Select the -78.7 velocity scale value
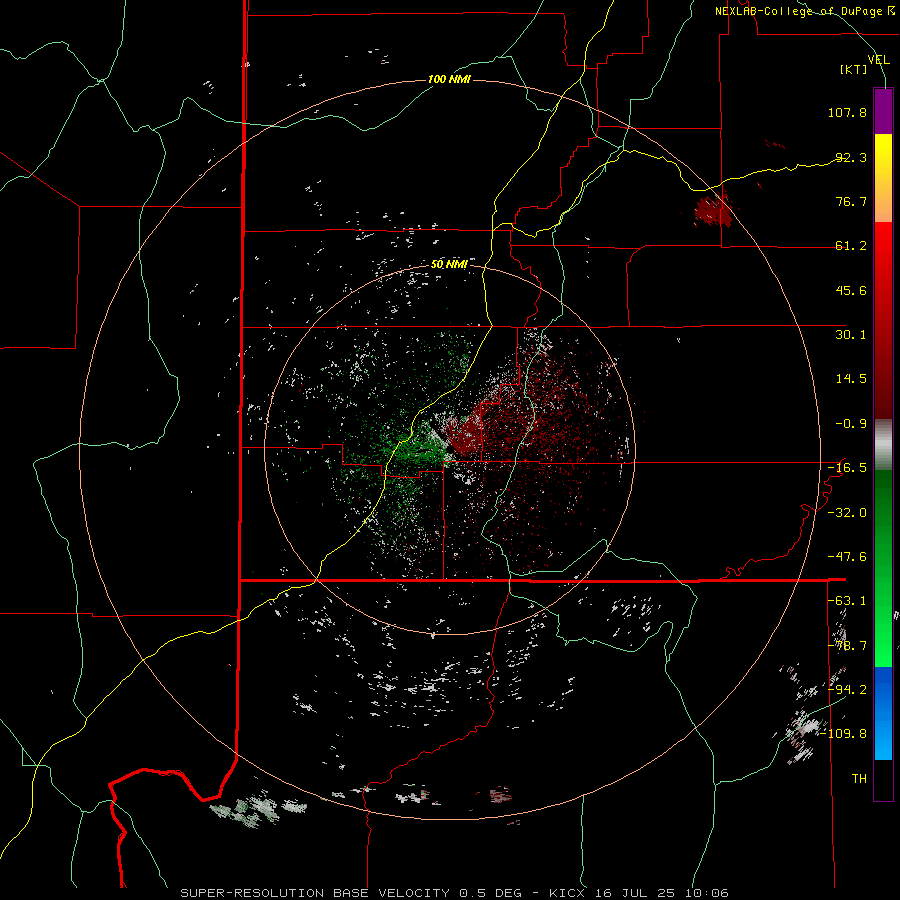The height and width of the screenshot is (900, 900). click(847, 646)
